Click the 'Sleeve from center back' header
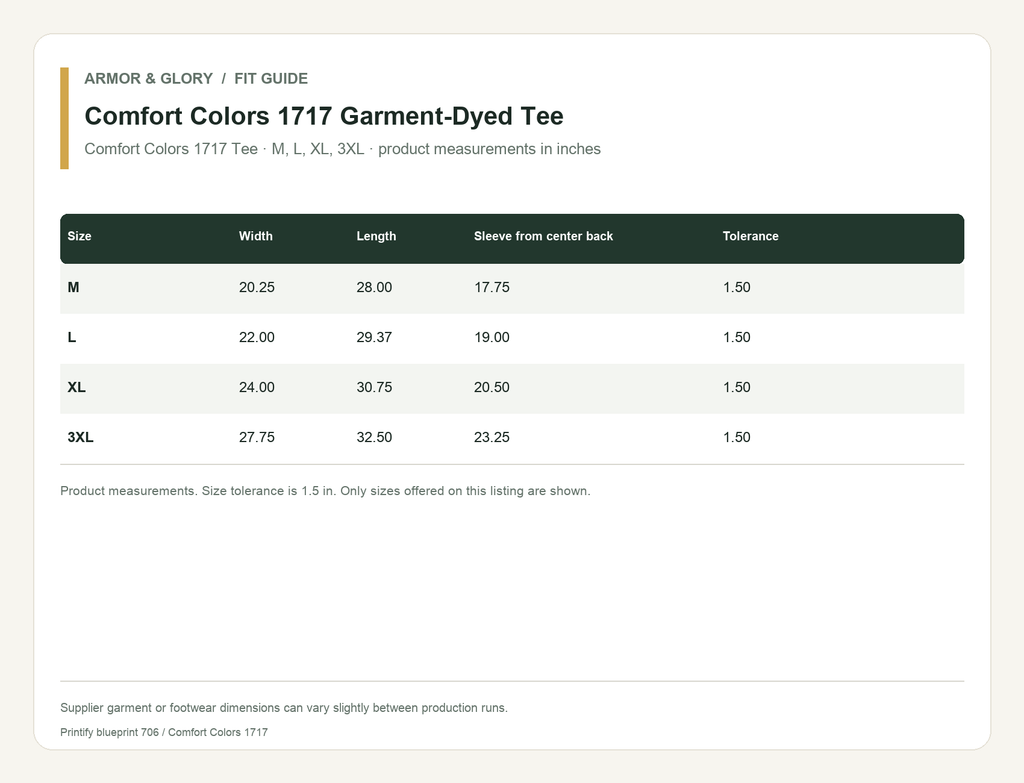1024x783 pixels. (x=543, y=236)
